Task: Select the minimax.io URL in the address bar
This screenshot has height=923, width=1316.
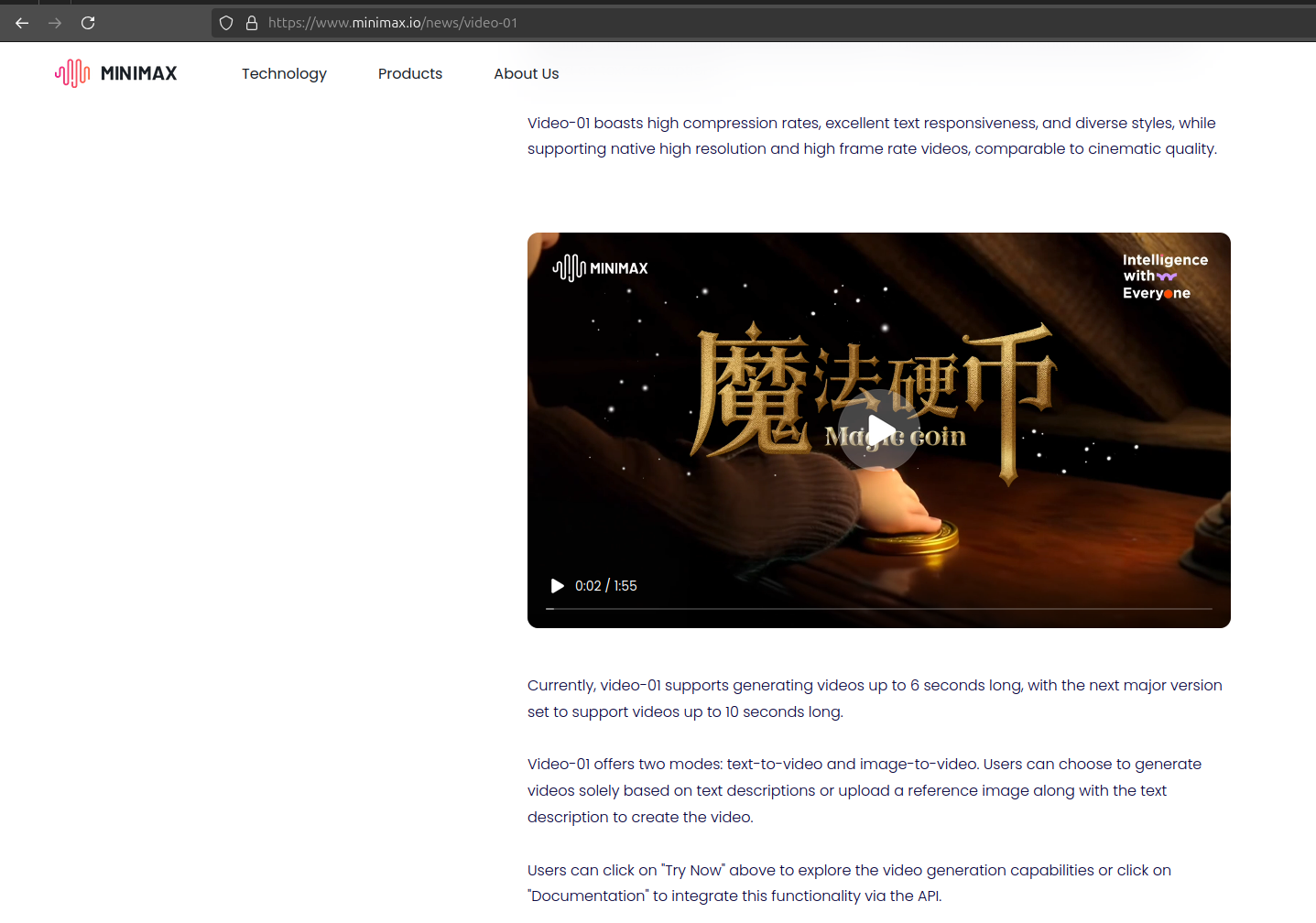Action: click(x=393, y=23)
